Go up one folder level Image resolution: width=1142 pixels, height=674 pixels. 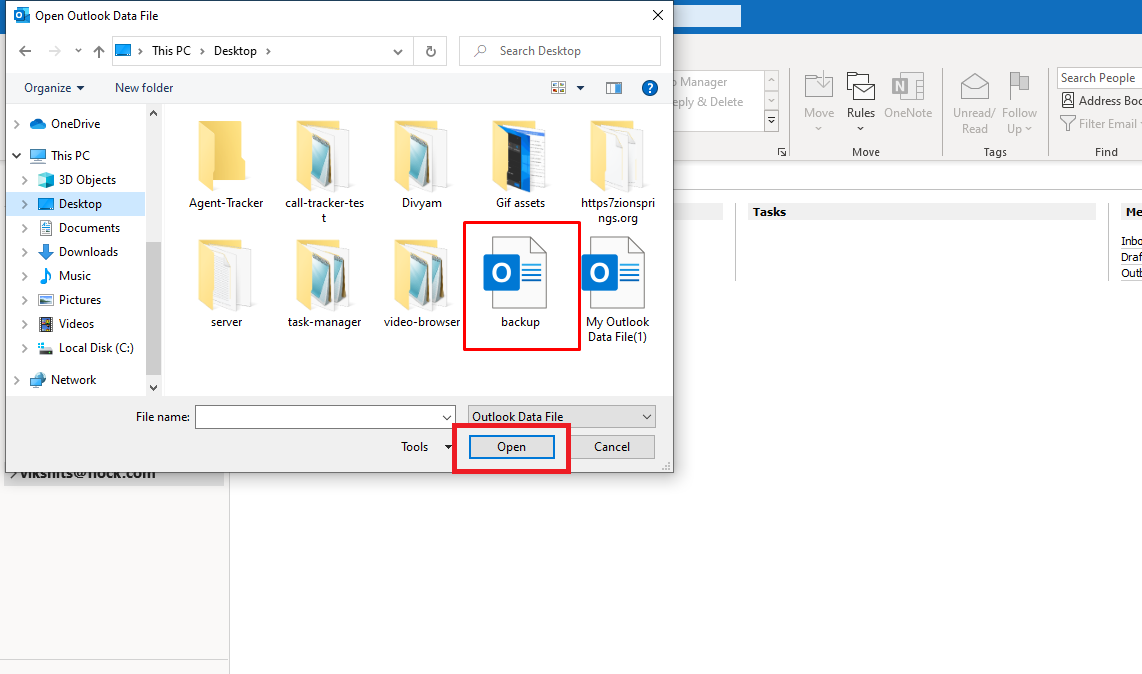[99, 51]
